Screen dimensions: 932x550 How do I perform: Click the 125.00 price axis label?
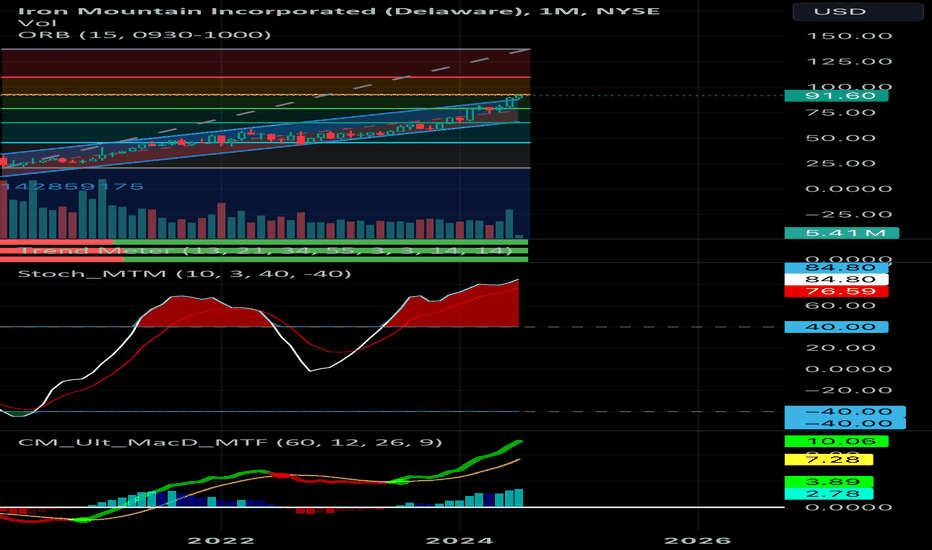(x=849, y=62)
